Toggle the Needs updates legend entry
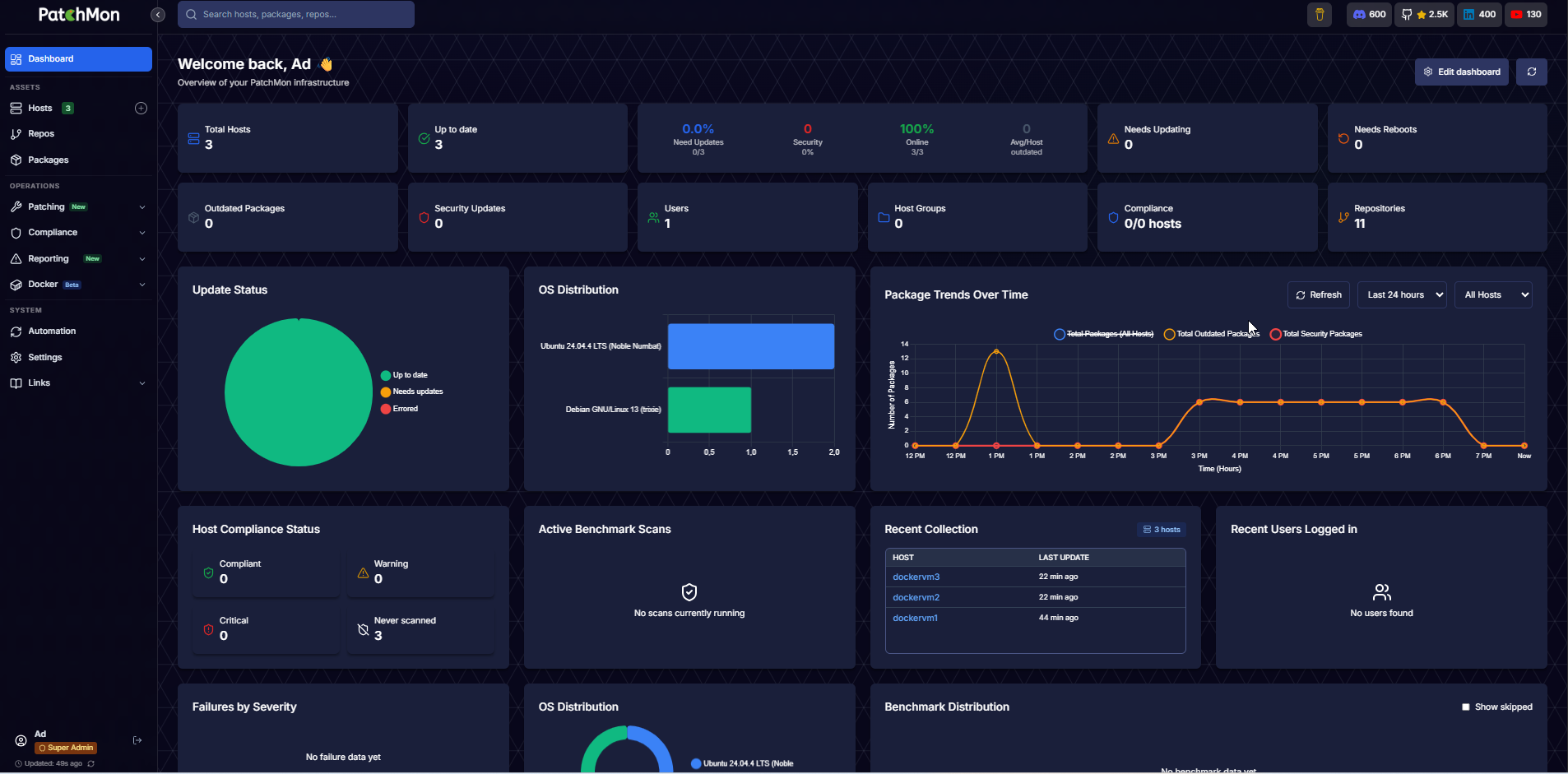Image resolution: width=1568 pixels, height=774 pixels. (411, 392)
